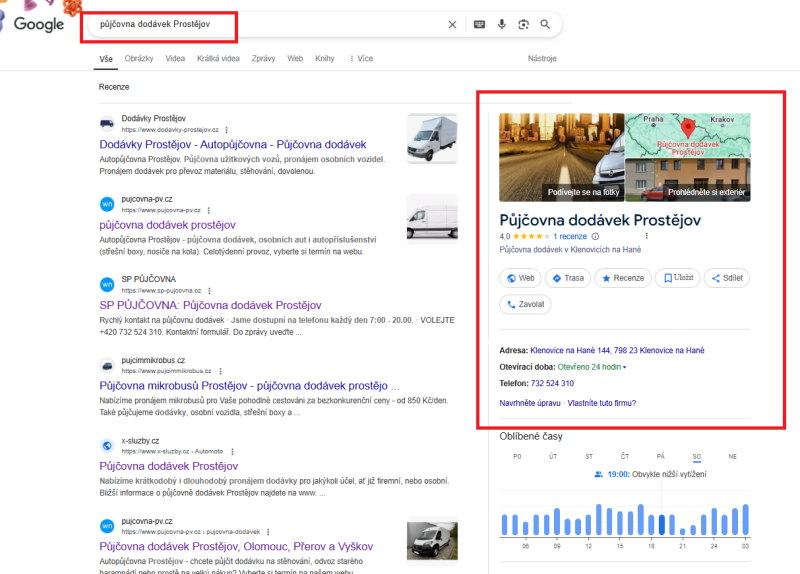This screenshot has width=800, height=574.
Task: Call the business with Zavolat button
Action: point(525,305)
